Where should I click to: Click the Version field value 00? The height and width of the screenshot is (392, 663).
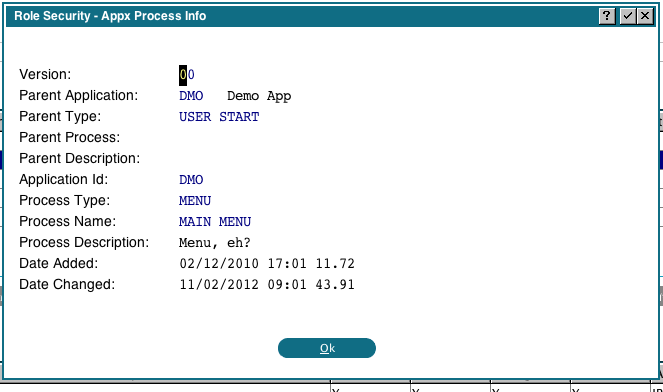pos(187,75)
